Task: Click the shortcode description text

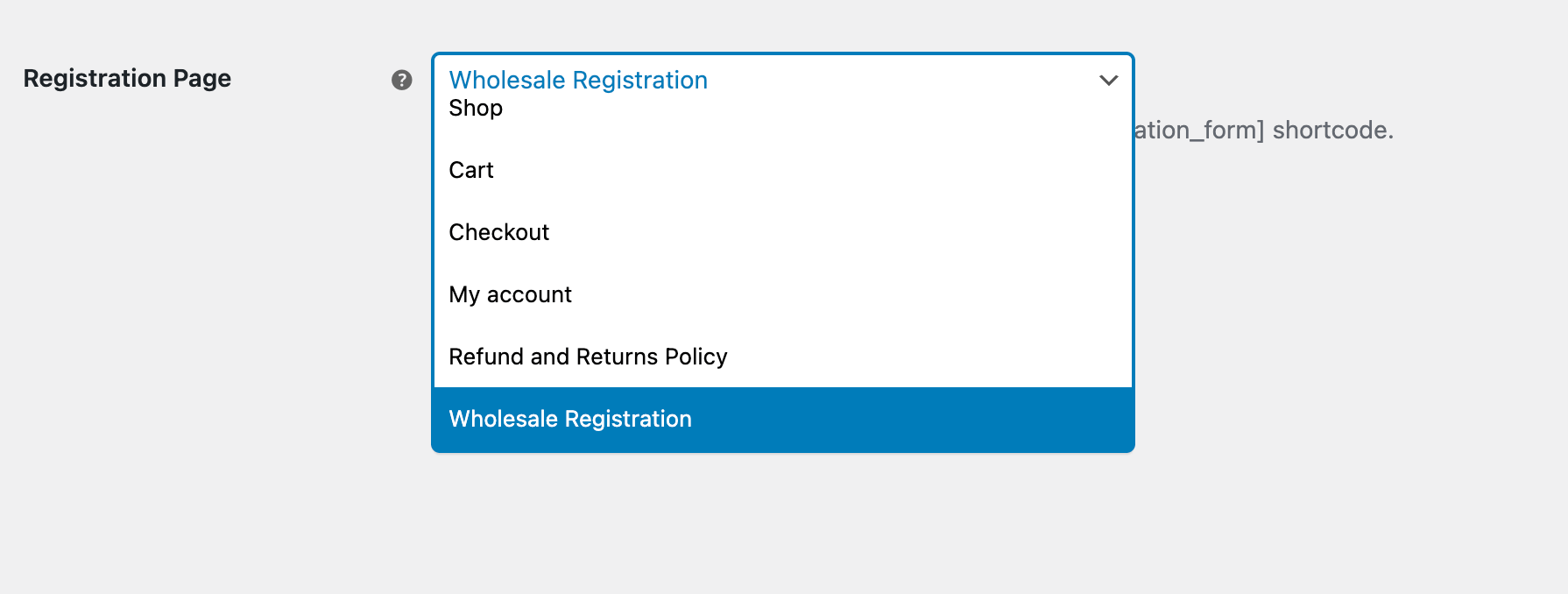Action: pos(1262,131)
